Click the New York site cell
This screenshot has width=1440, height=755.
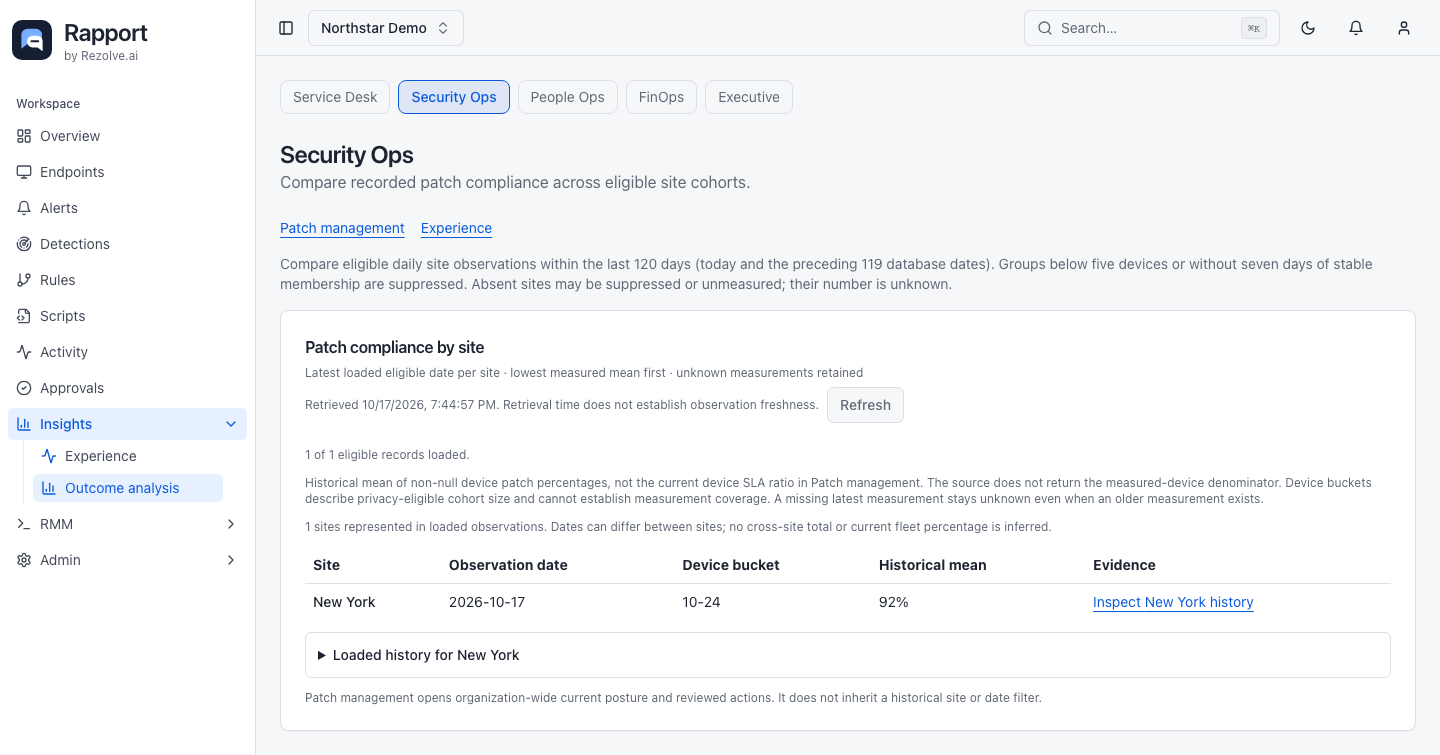click(x=344, y=602)
